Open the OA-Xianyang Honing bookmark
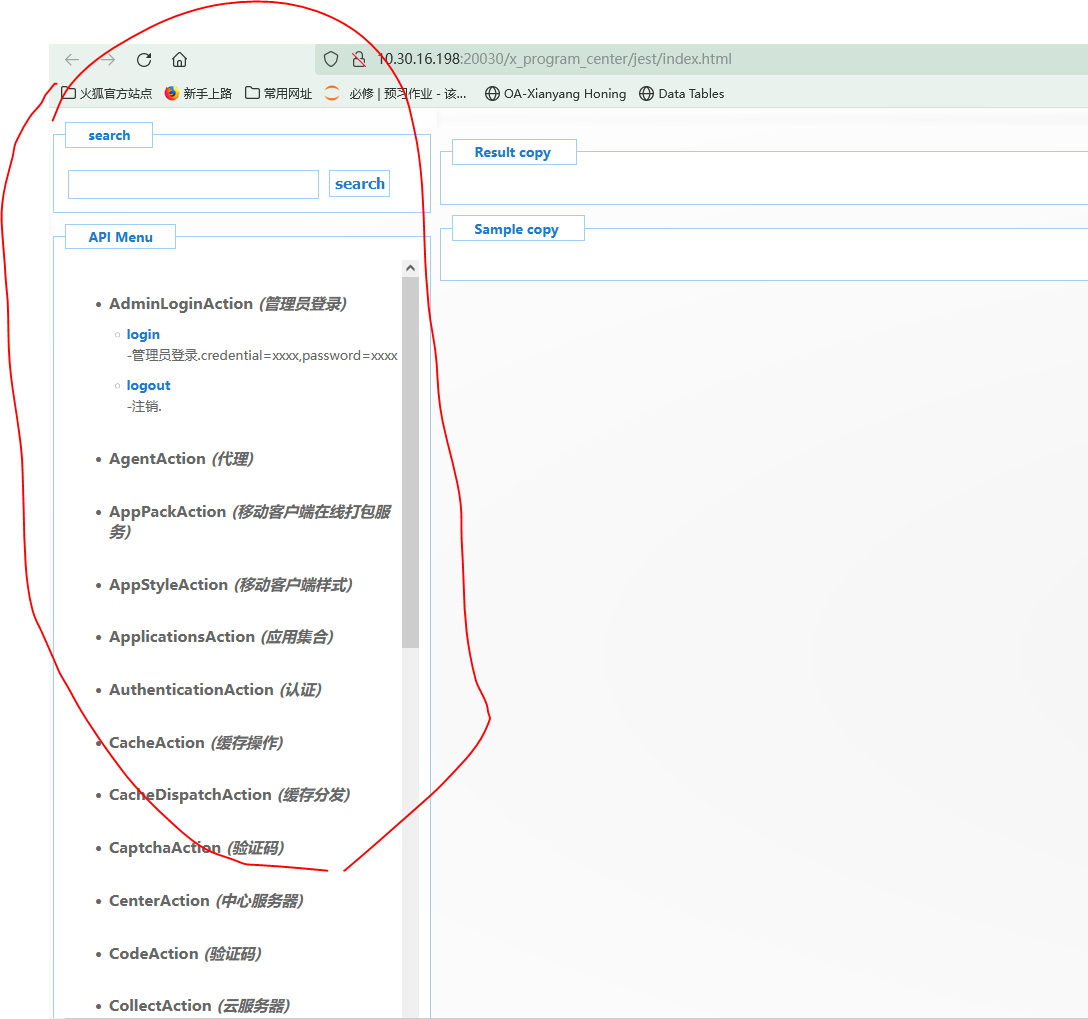Viewport: 1088px width, 1019px height. (556, 94)
